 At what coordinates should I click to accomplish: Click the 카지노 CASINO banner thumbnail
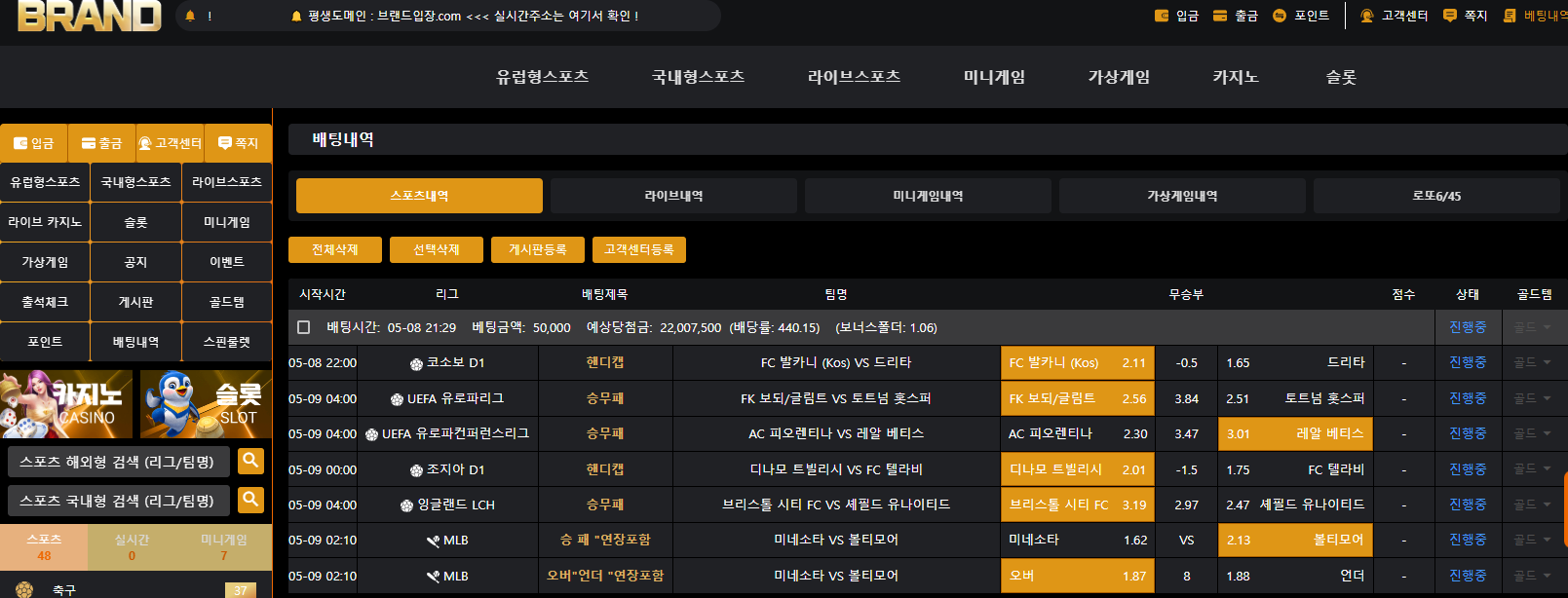(x=66, y=403)
